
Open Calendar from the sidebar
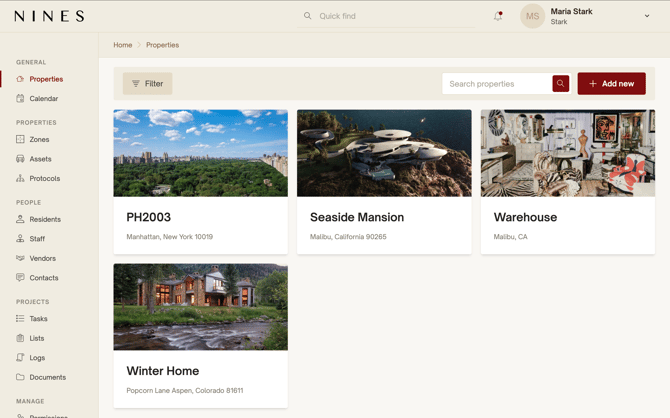pyautogui.click(x=43, y=99)
